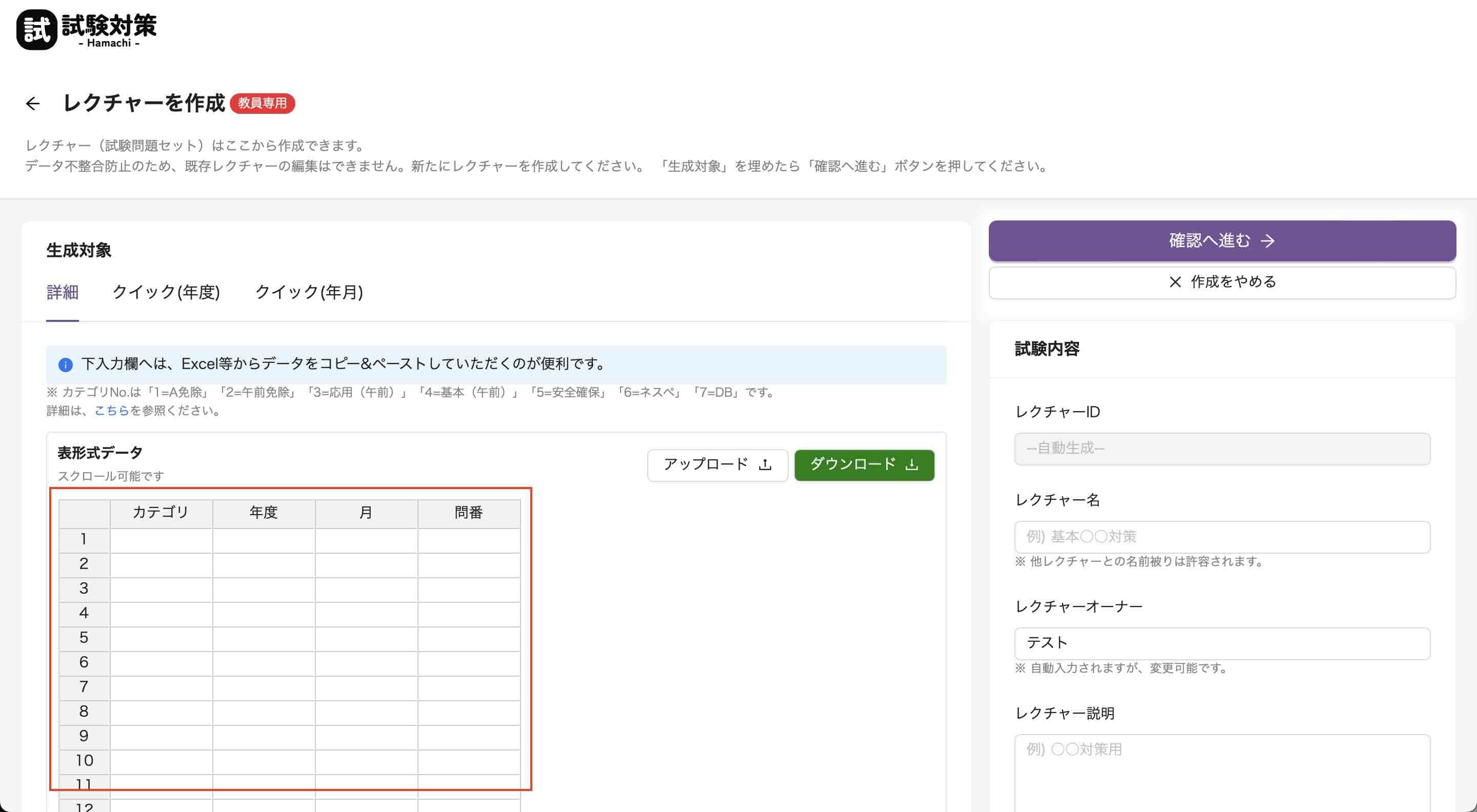Focus the レクチャー名 input field
The image size is (1477, 812).
[x=1222, y=537]
